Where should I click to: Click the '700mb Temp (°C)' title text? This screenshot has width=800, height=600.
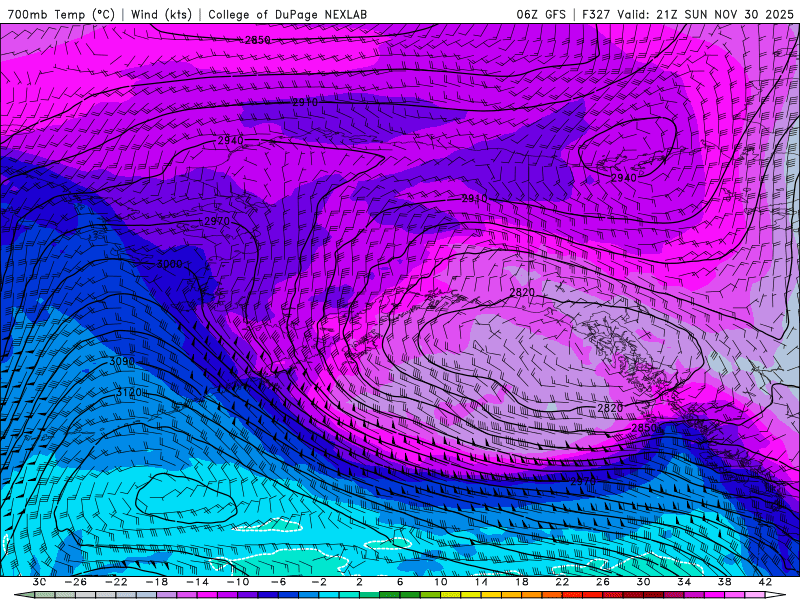61,14
